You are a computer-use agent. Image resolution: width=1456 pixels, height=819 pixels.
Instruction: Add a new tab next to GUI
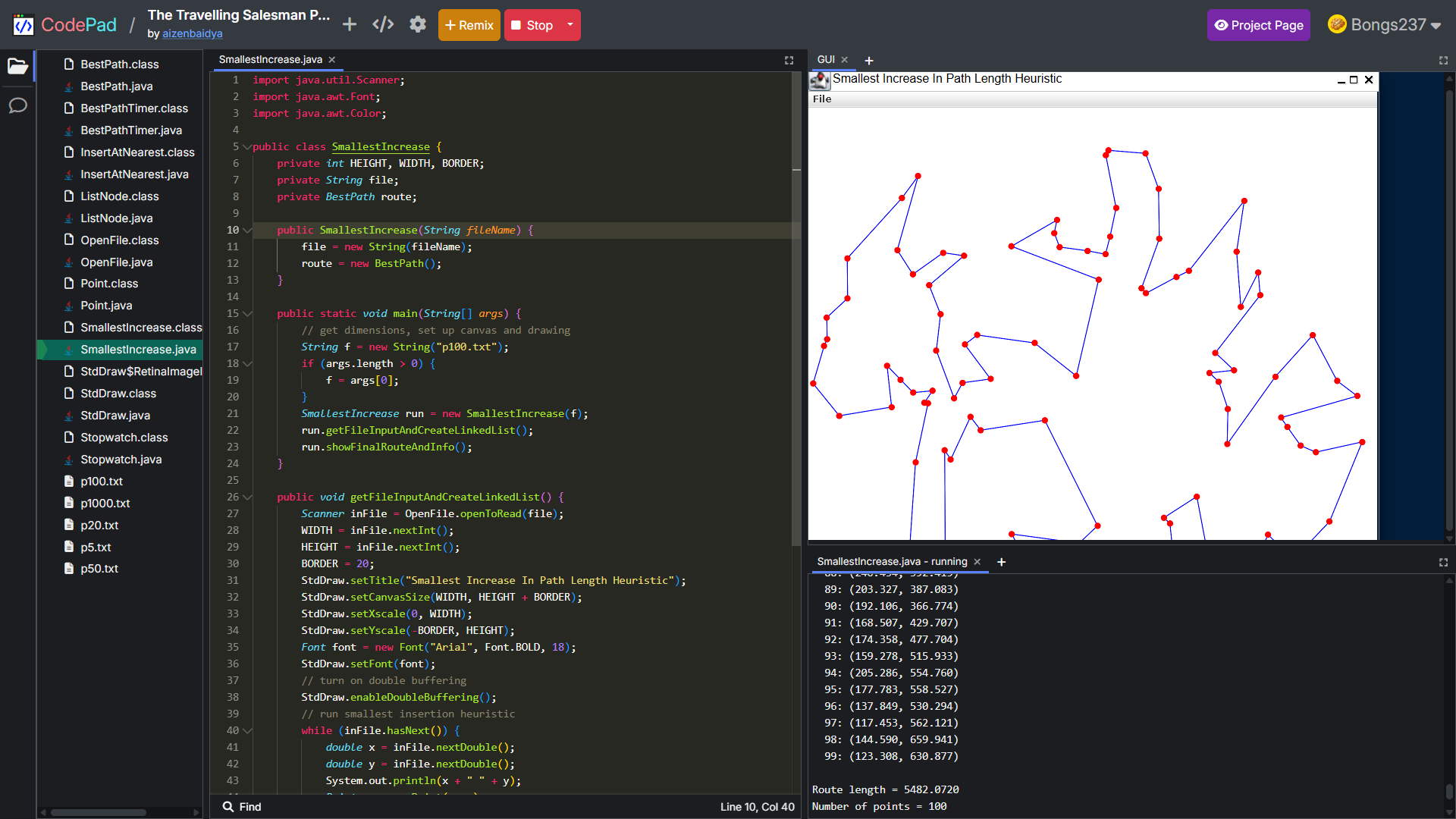tap(869, 60)
